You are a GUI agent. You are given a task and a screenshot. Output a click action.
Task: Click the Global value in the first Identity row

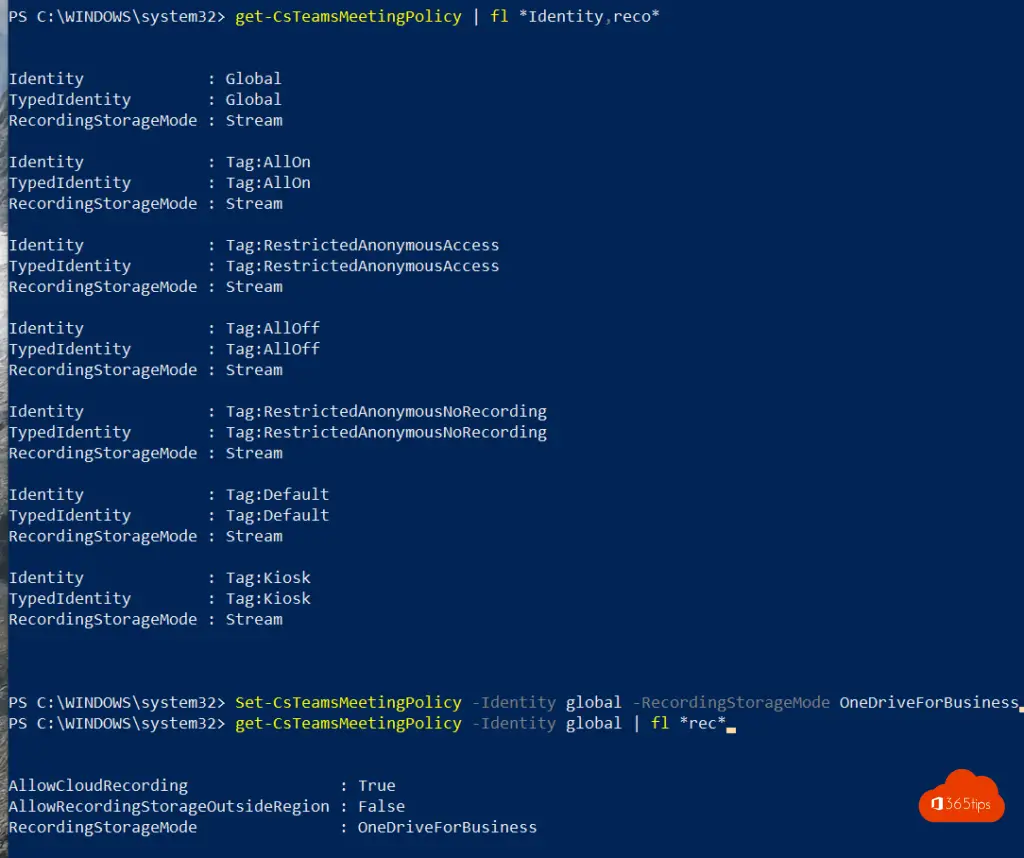pos(253,79)
